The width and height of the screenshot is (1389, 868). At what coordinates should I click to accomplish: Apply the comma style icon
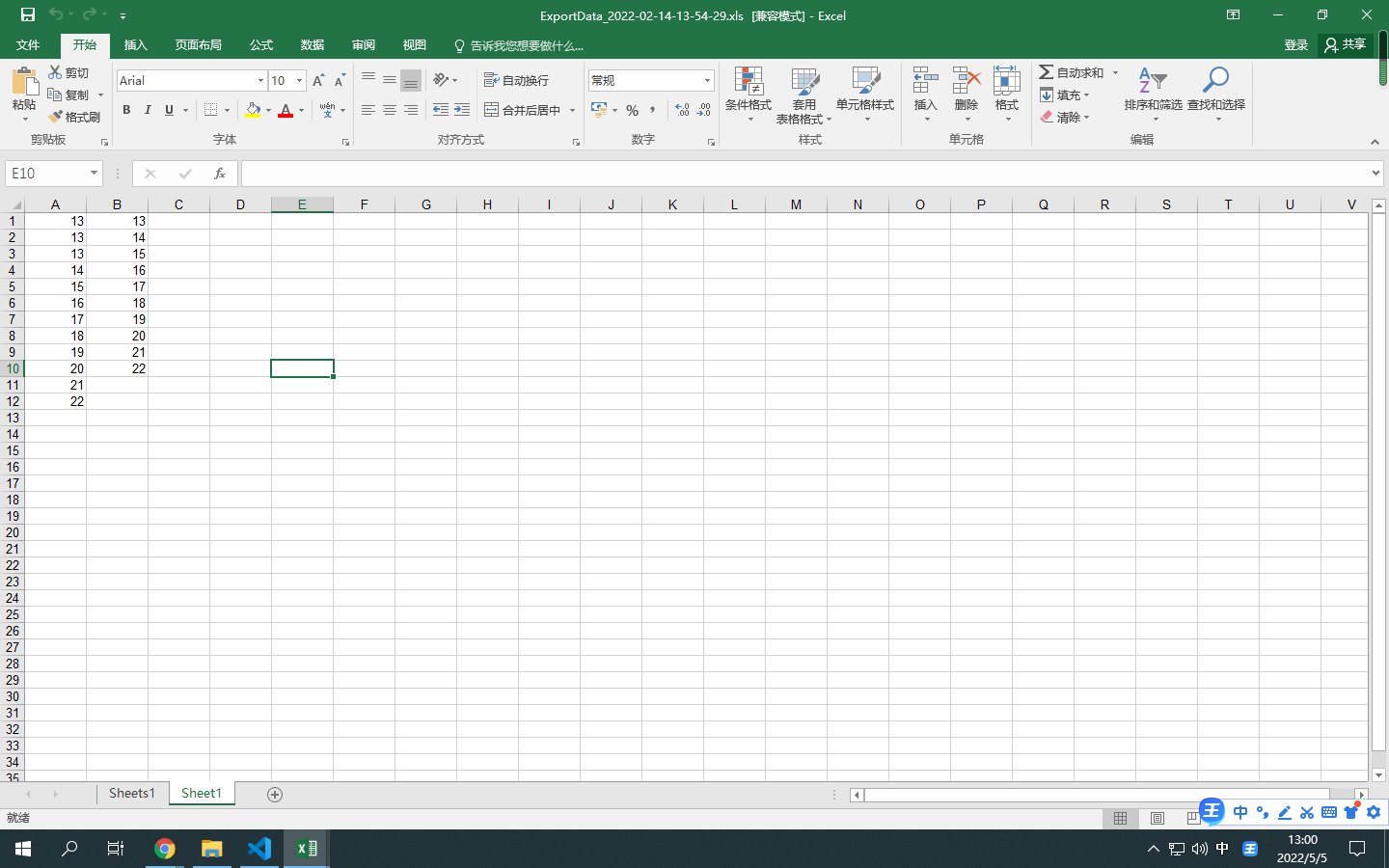tap(653, 110)
